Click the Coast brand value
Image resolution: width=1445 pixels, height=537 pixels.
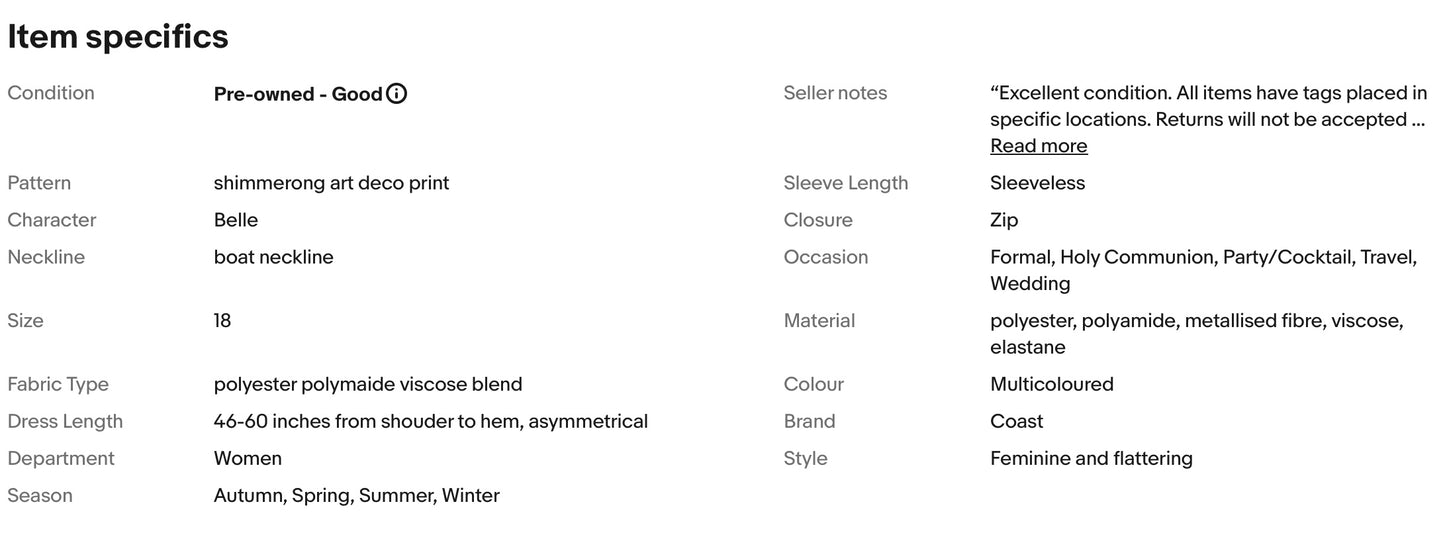(1016, 421)
